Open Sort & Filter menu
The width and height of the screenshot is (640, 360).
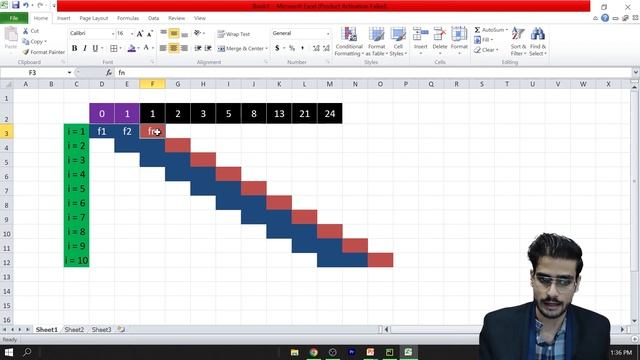pyautogui.click(x=518, y=41)
